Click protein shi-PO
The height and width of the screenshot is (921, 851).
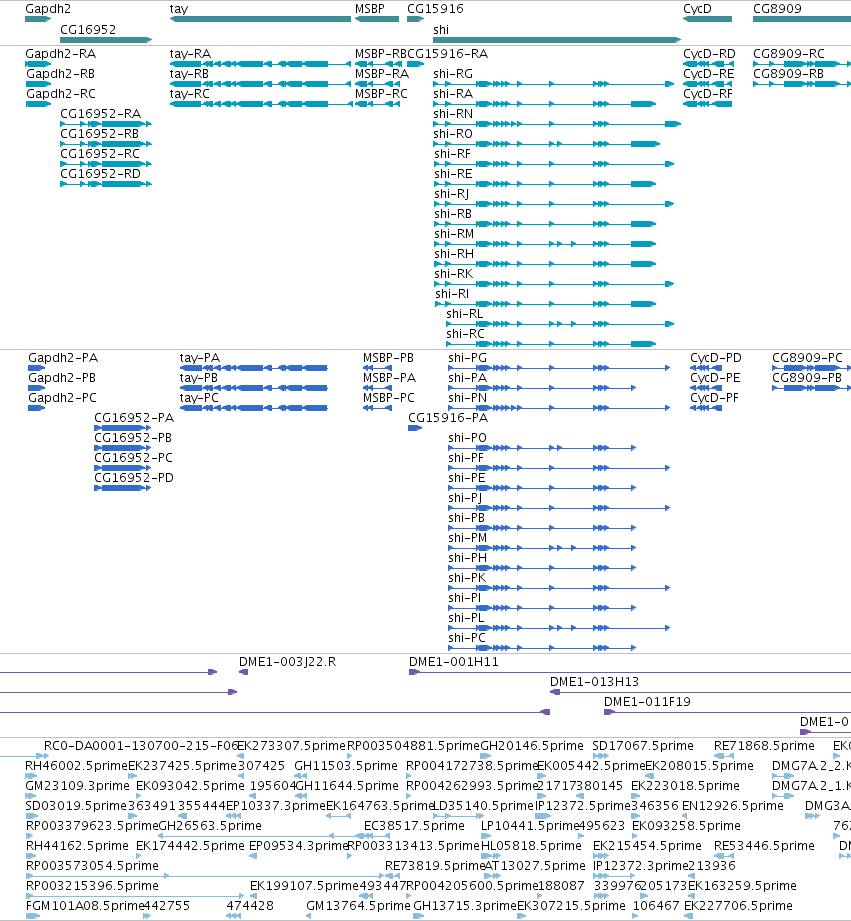467,438
